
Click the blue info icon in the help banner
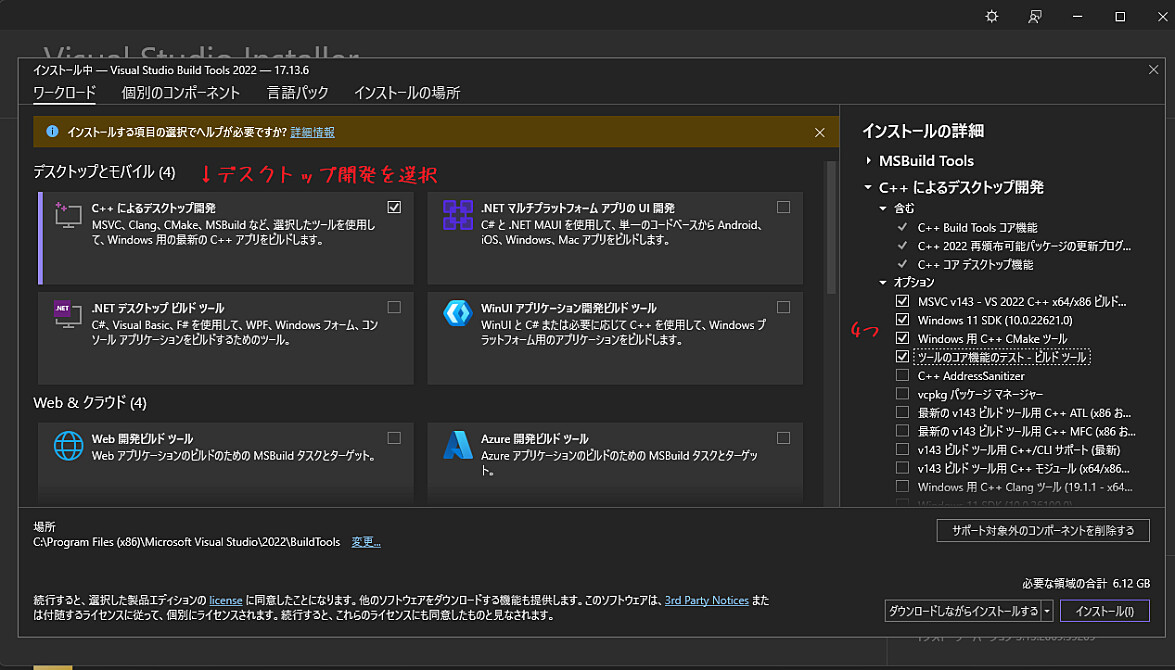point(52,131)
